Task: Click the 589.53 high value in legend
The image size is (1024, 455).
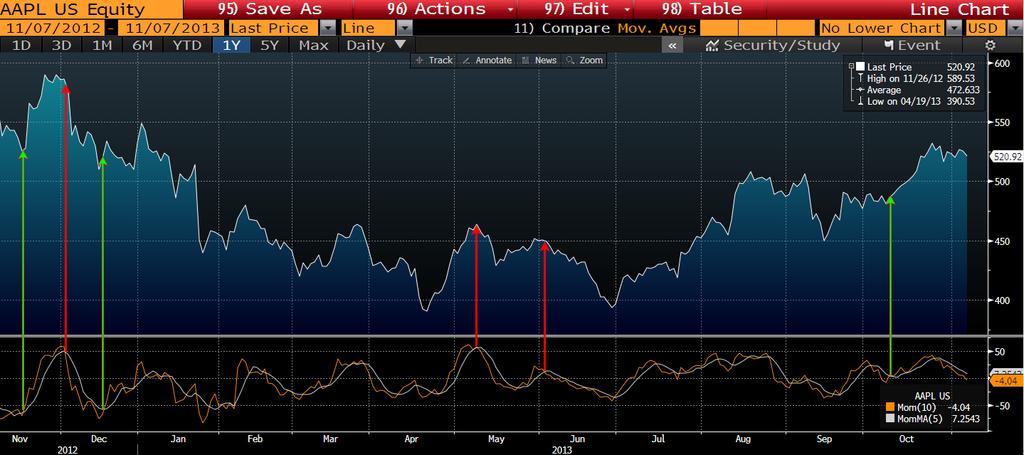Action: pos(963,78)
